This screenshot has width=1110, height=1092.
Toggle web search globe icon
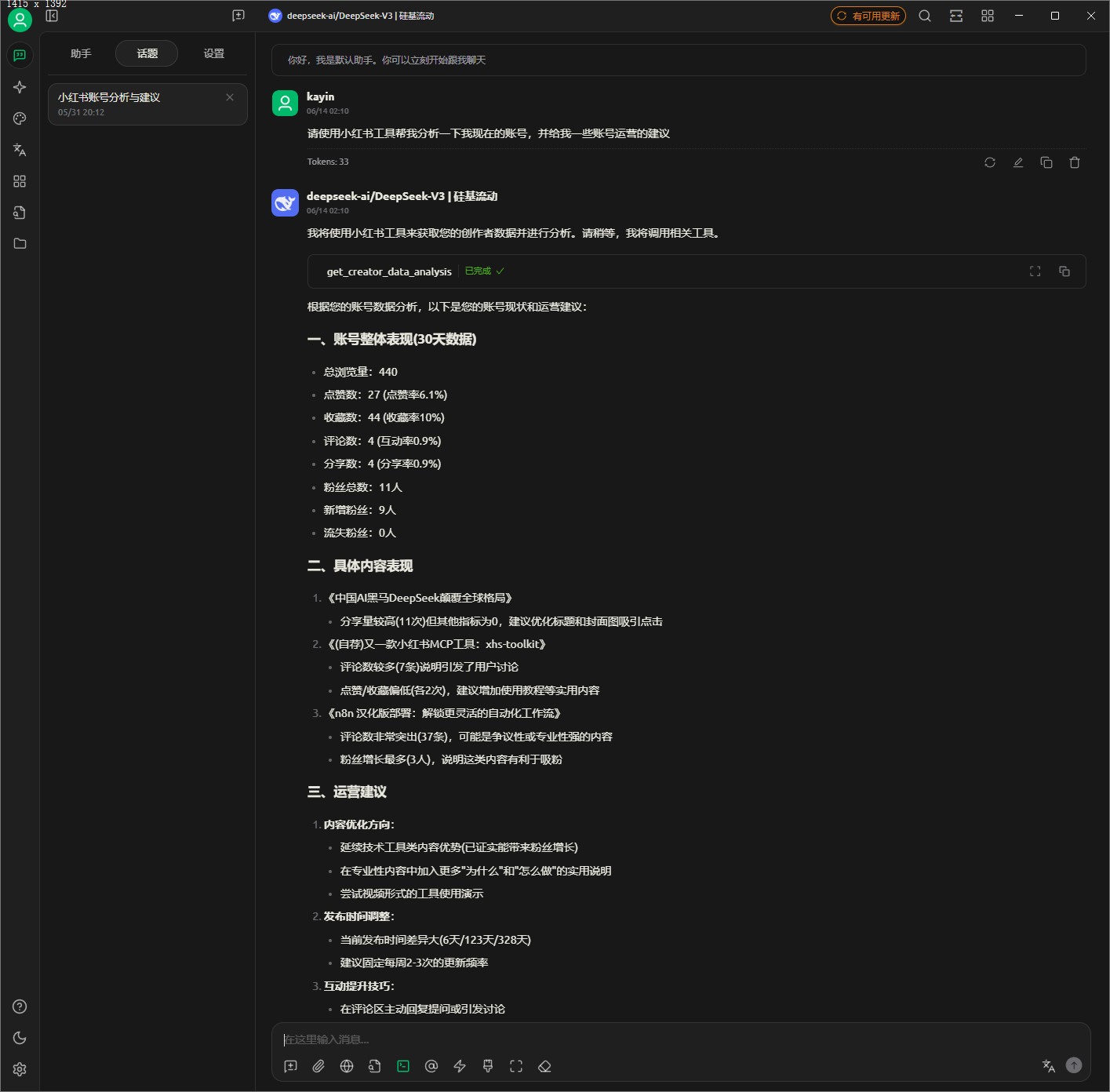pyautogui.click(x=347, y=1066)
